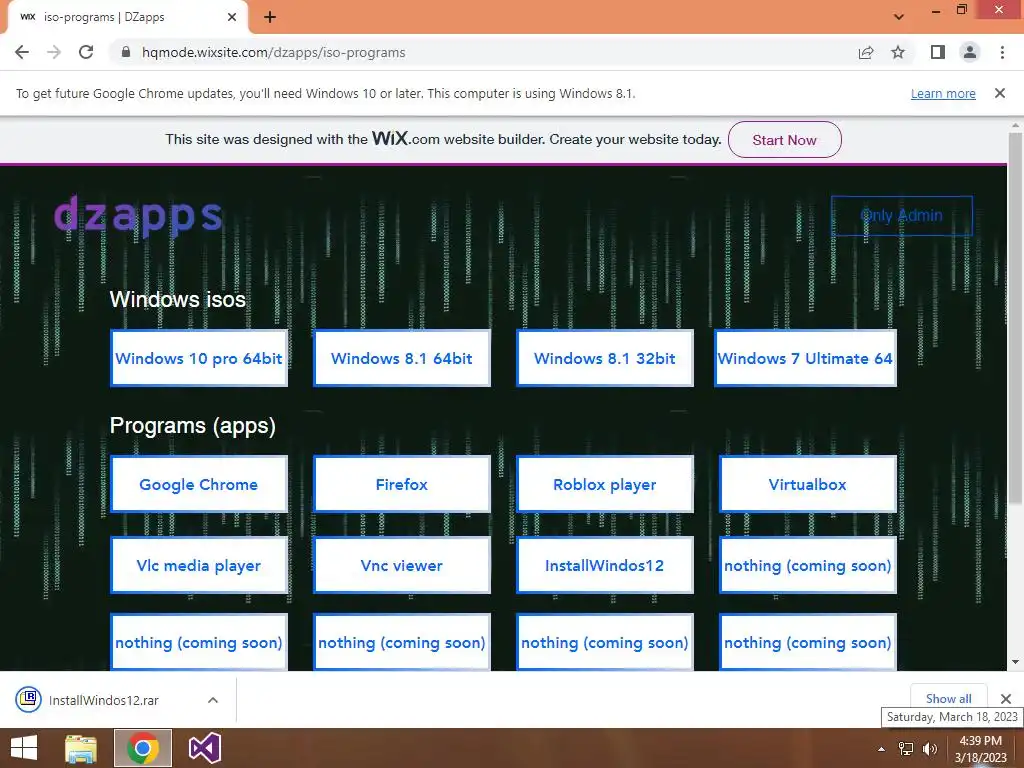1024x768 pixels.
Task: Reload the iso-programs page
Action: (86, 52)
